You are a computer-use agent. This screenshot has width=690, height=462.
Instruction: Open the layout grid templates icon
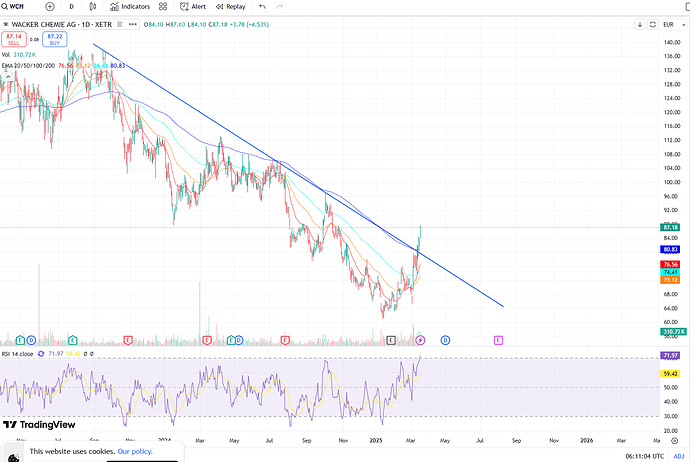tap(163, 7)
